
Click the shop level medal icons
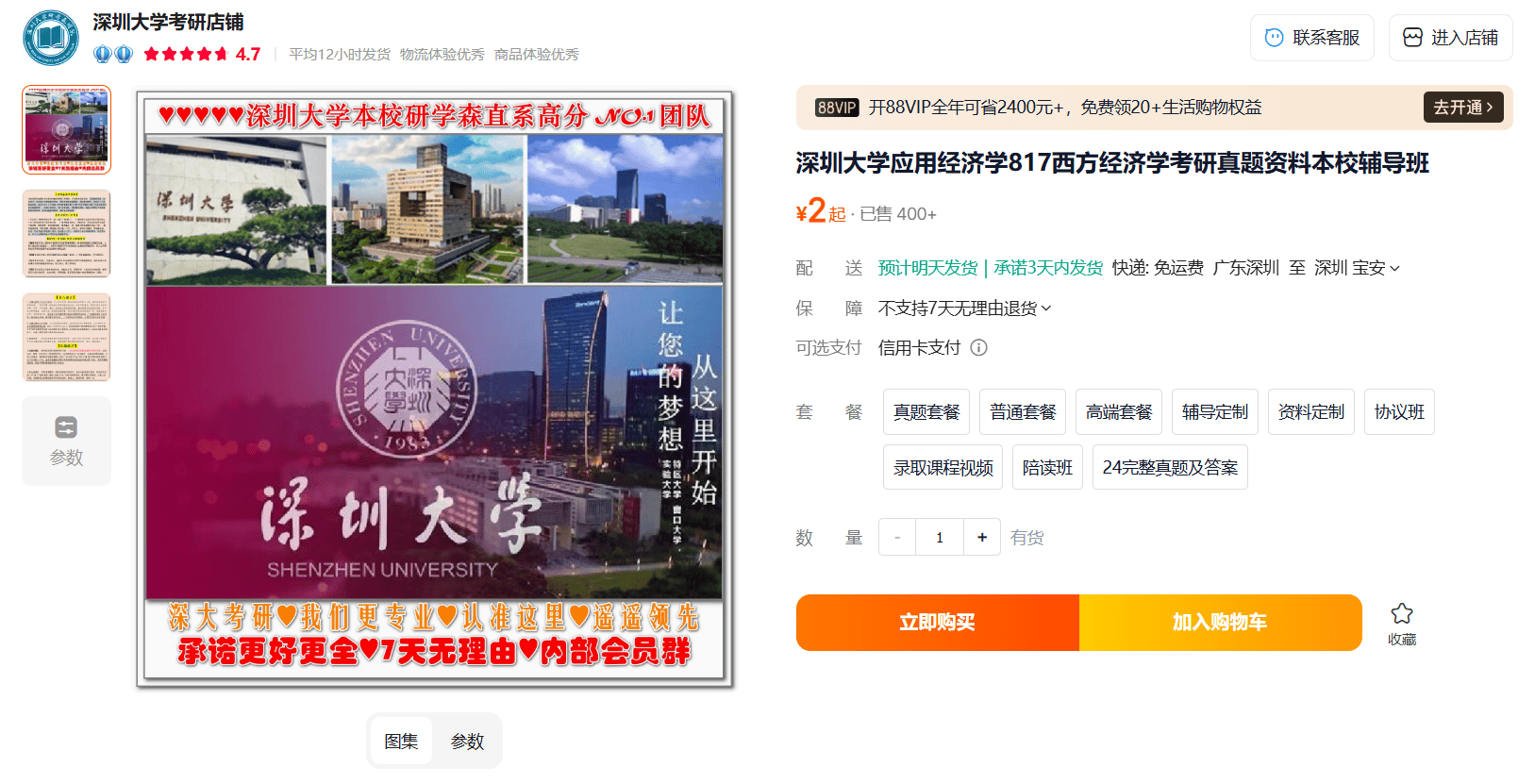point(113,54)
